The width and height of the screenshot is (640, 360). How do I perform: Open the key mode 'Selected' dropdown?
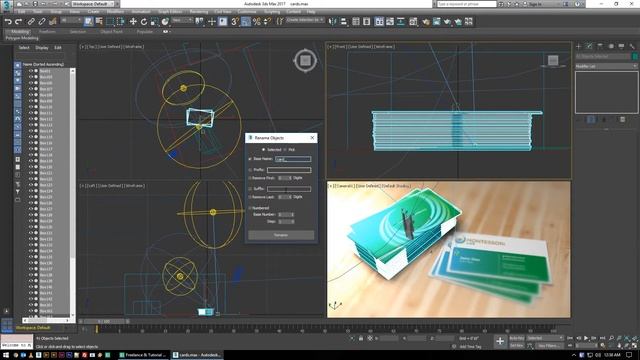[545, 338]
